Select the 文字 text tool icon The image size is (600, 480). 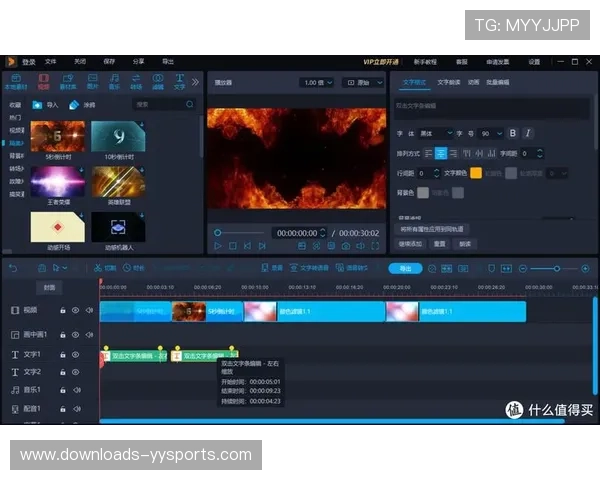coord(179,80)
